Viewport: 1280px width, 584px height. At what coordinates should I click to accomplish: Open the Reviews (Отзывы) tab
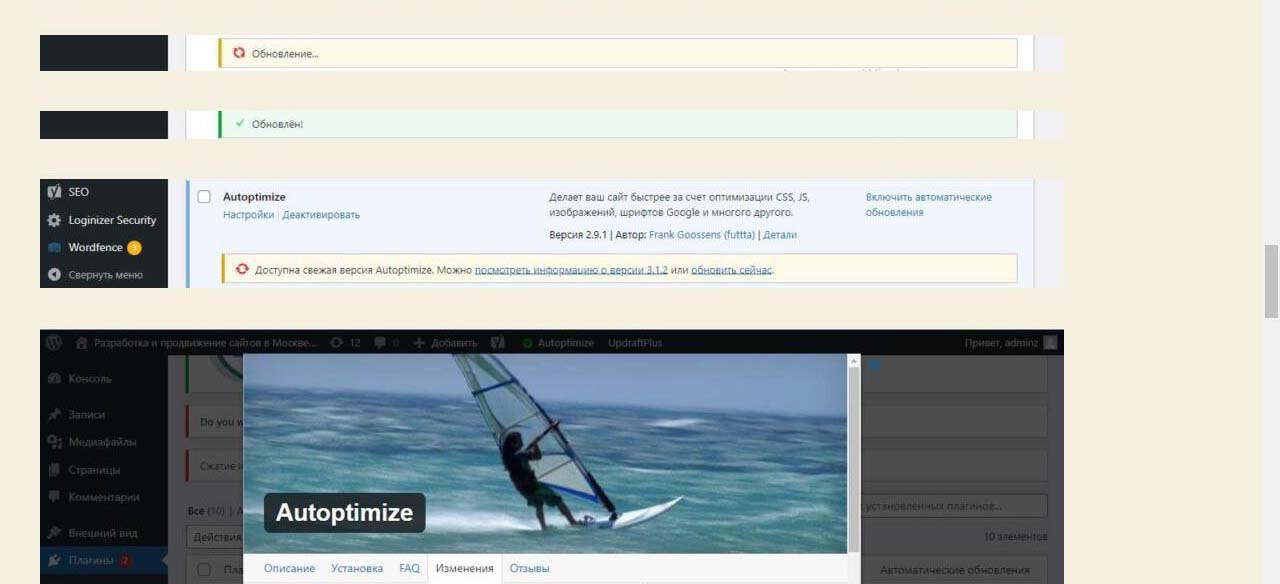click(x=529, y=568)
